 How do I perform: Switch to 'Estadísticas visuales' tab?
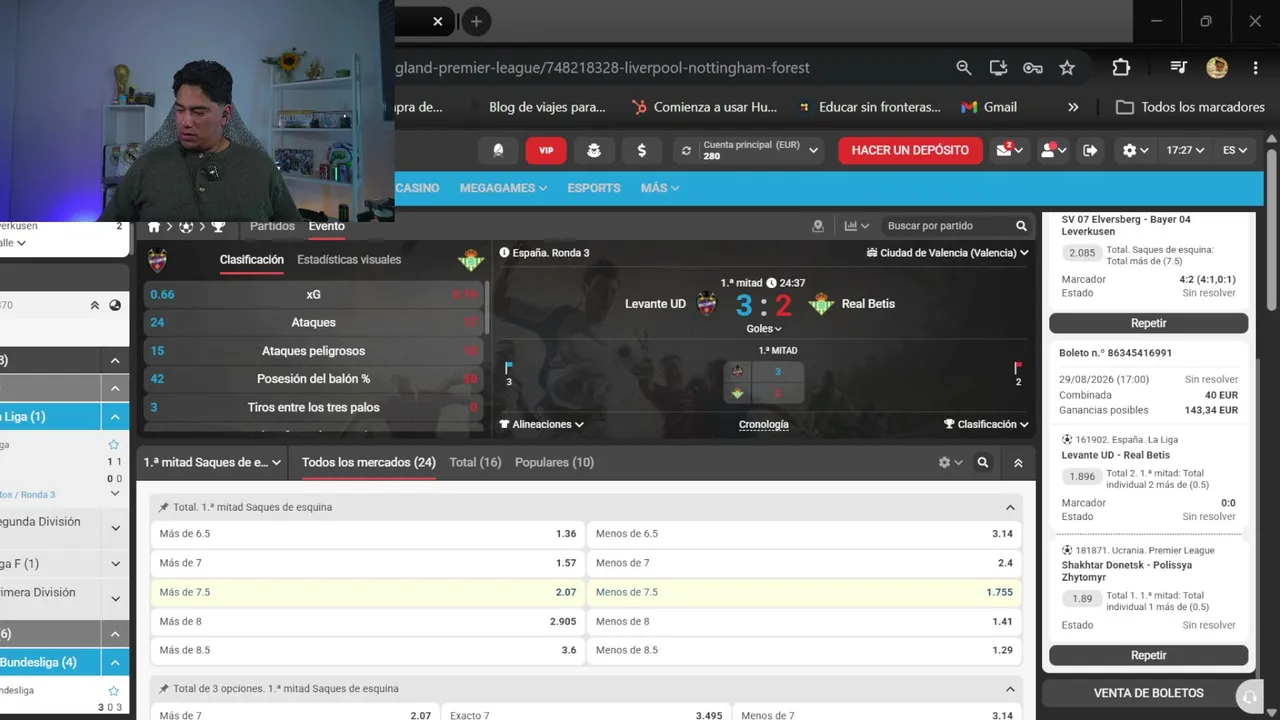coord(349,260)
